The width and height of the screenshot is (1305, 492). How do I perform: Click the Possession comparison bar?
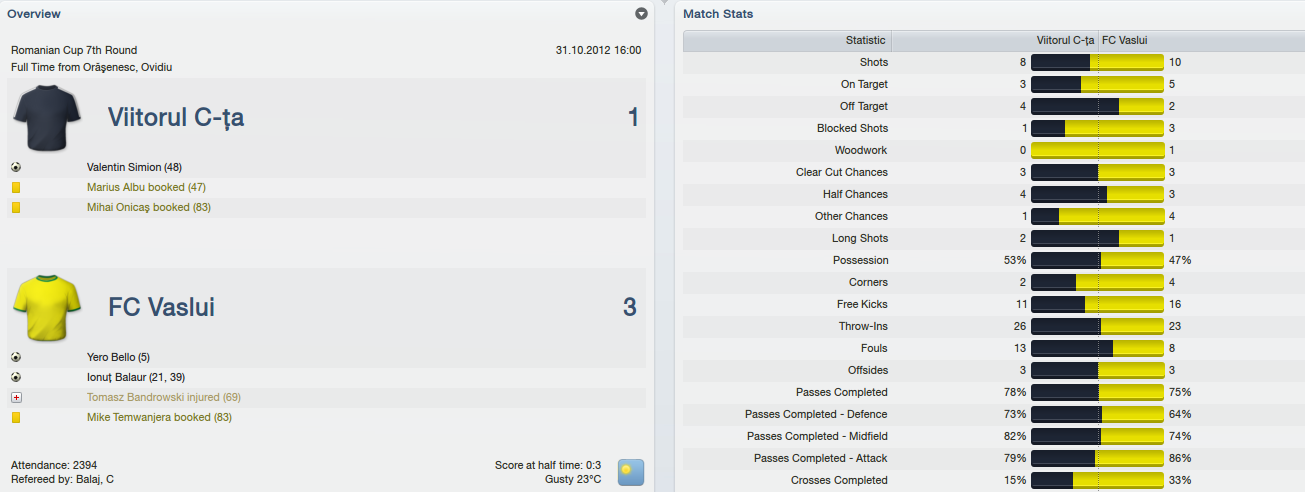1097,260
